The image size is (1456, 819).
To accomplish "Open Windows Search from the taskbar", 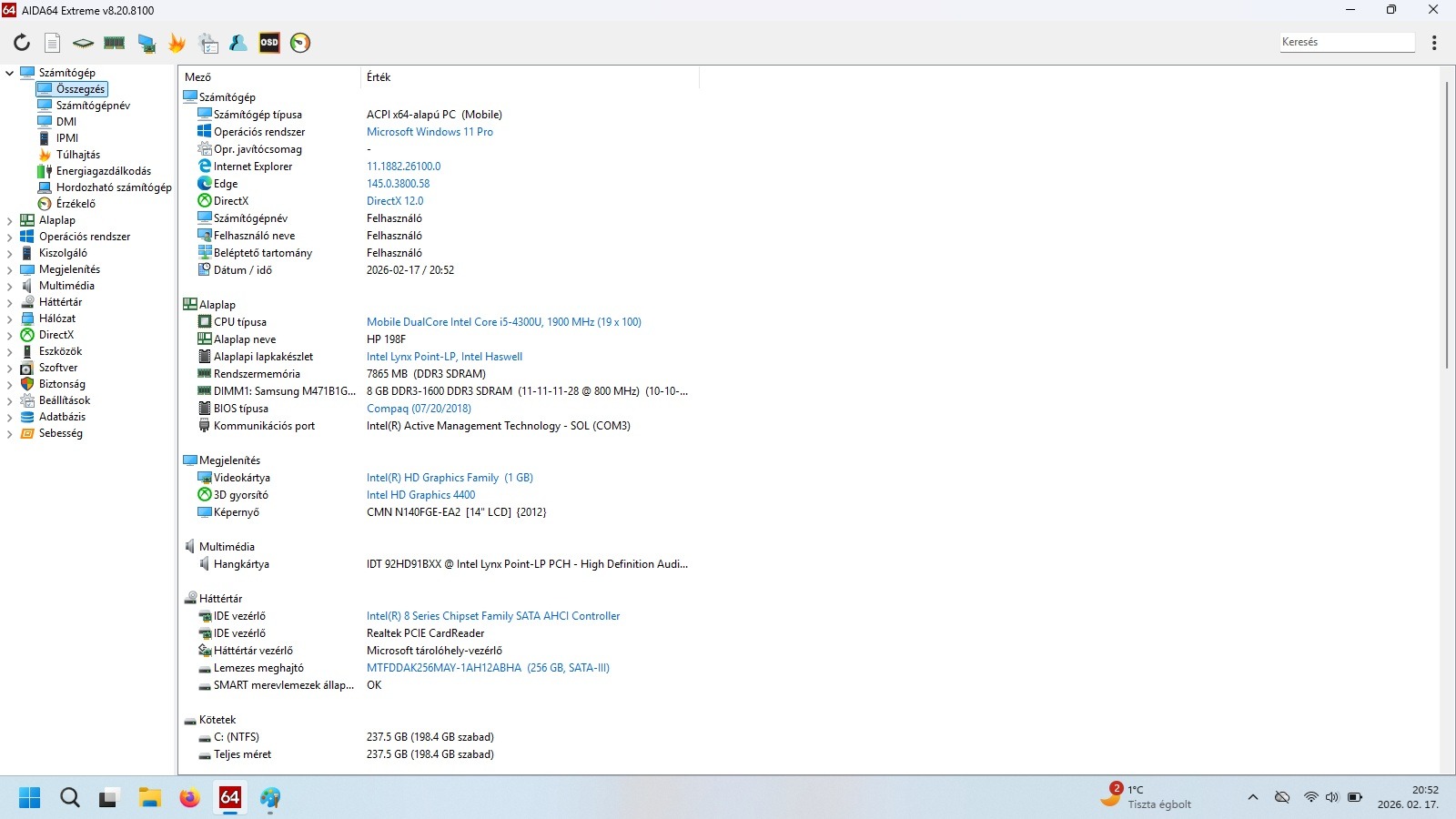I will [x=69, y=798].
